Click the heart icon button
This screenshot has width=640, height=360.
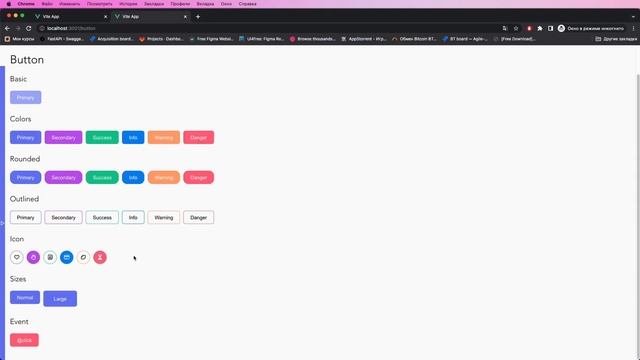pos(17,257)
